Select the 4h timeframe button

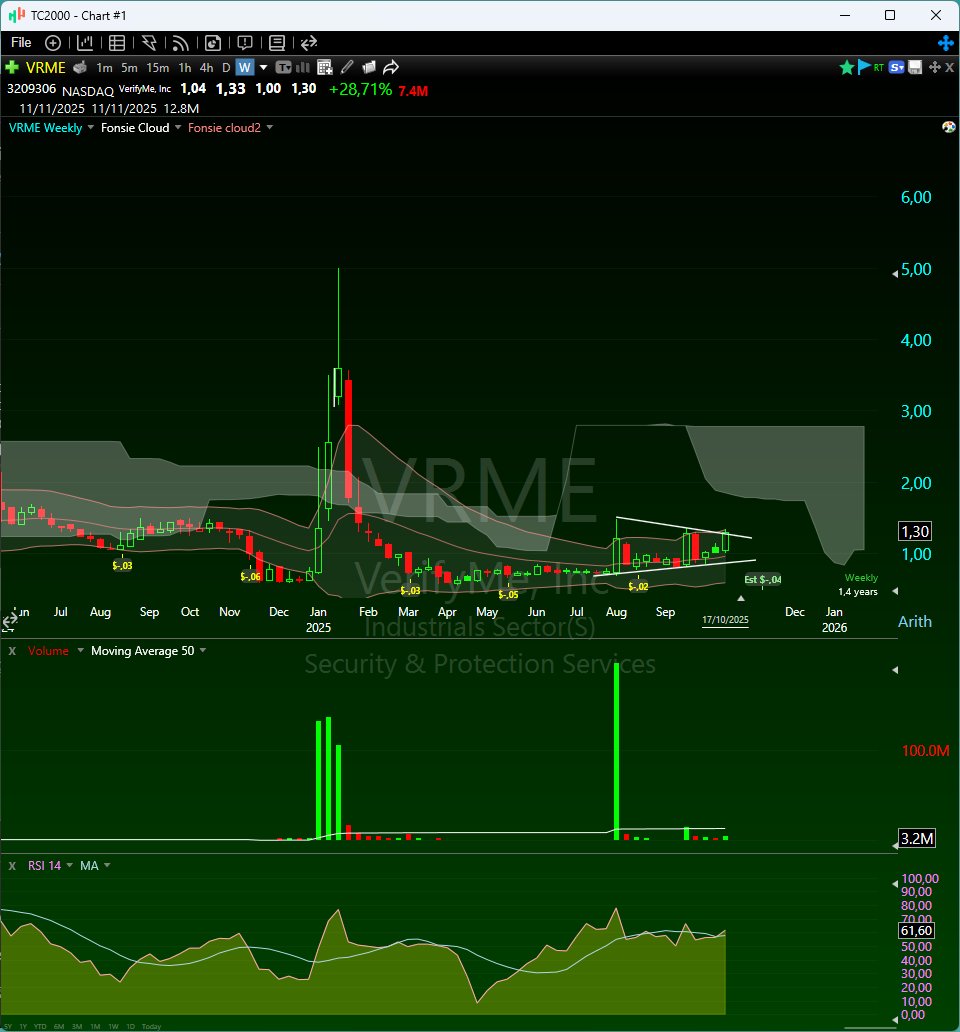pyautogui.click(x=205, y=66)
